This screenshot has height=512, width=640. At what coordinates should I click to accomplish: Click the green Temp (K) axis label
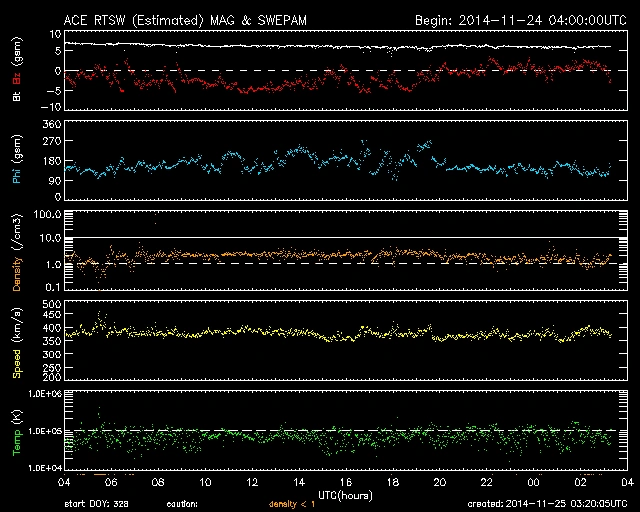point(17,432)
